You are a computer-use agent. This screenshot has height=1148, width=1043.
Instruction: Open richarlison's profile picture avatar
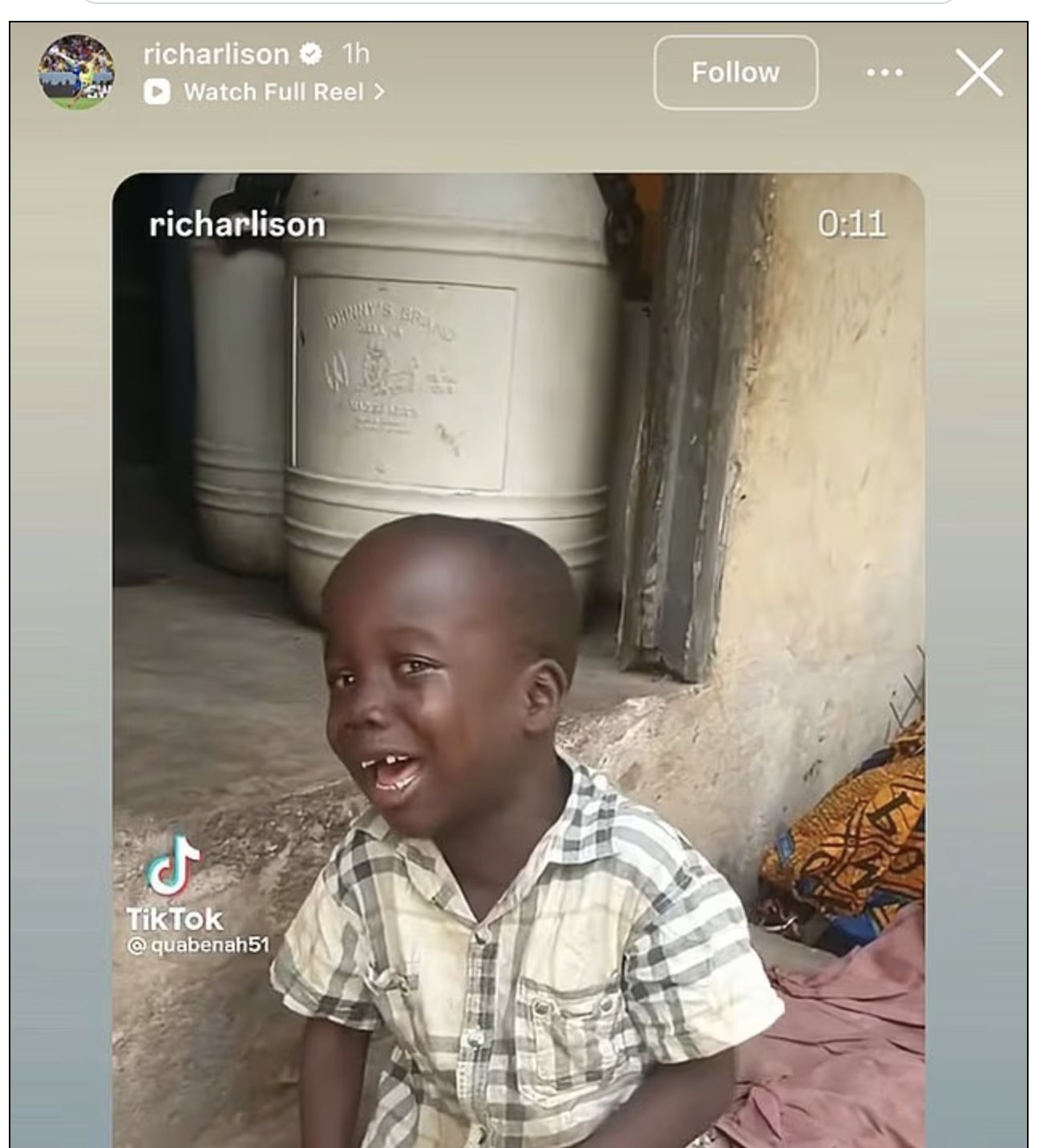(x=76, y=71)
